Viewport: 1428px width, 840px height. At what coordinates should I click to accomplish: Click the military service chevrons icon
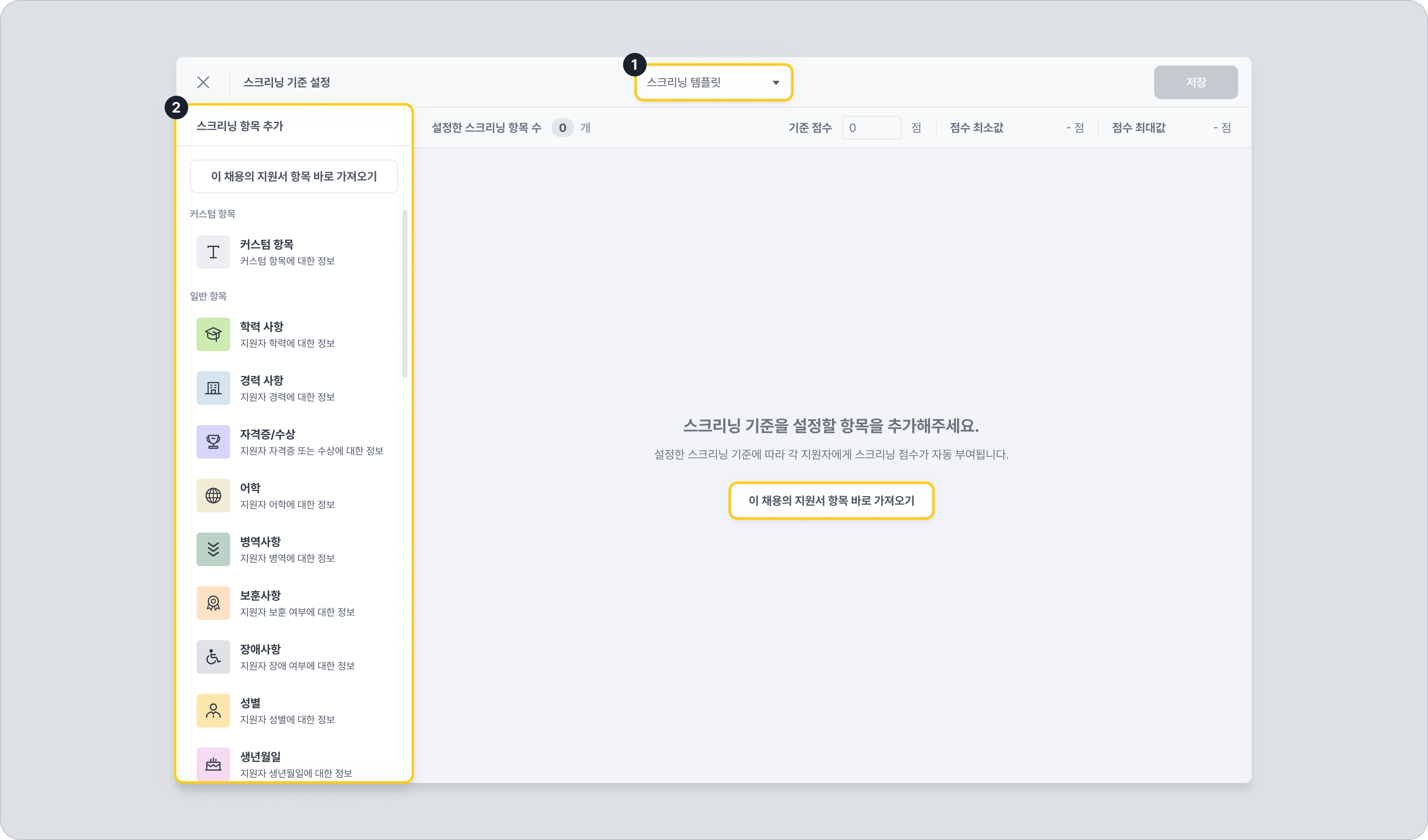pos(213,549)
